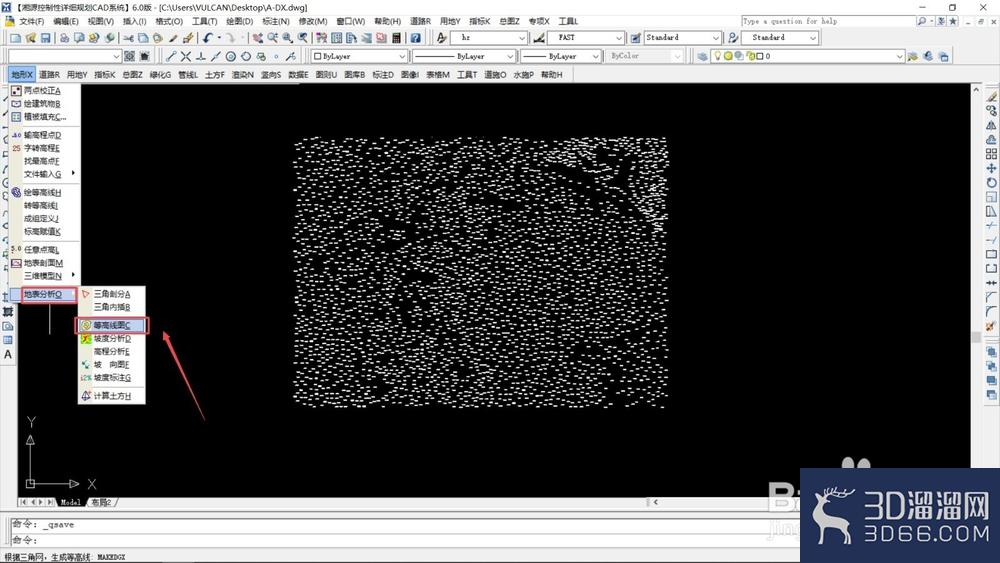Open the 地形X tab

pyautogui.click(x=22, y=75)
